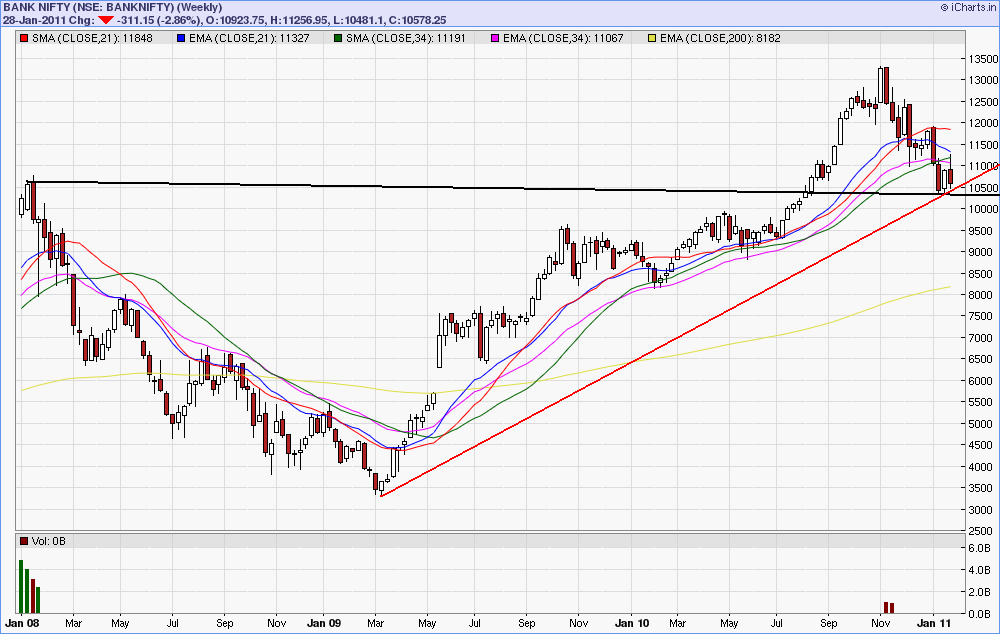This screenshot has height=634, width=1000.
Task: Click the yellow EMA (CLOSE,200) legend swatch
Action: click(652, 38)
